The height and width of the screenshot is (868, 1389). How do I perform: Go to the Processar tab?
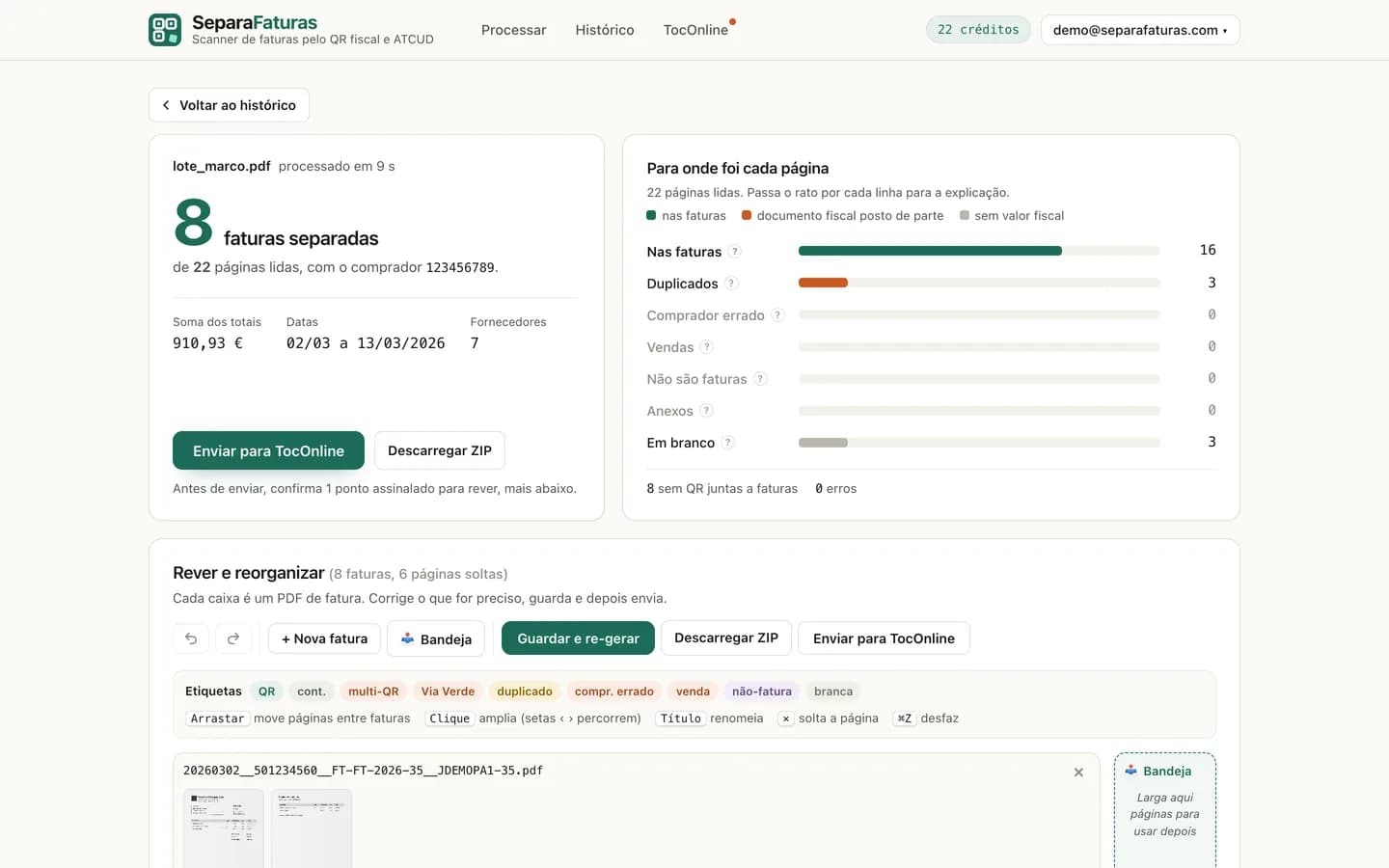513,30
